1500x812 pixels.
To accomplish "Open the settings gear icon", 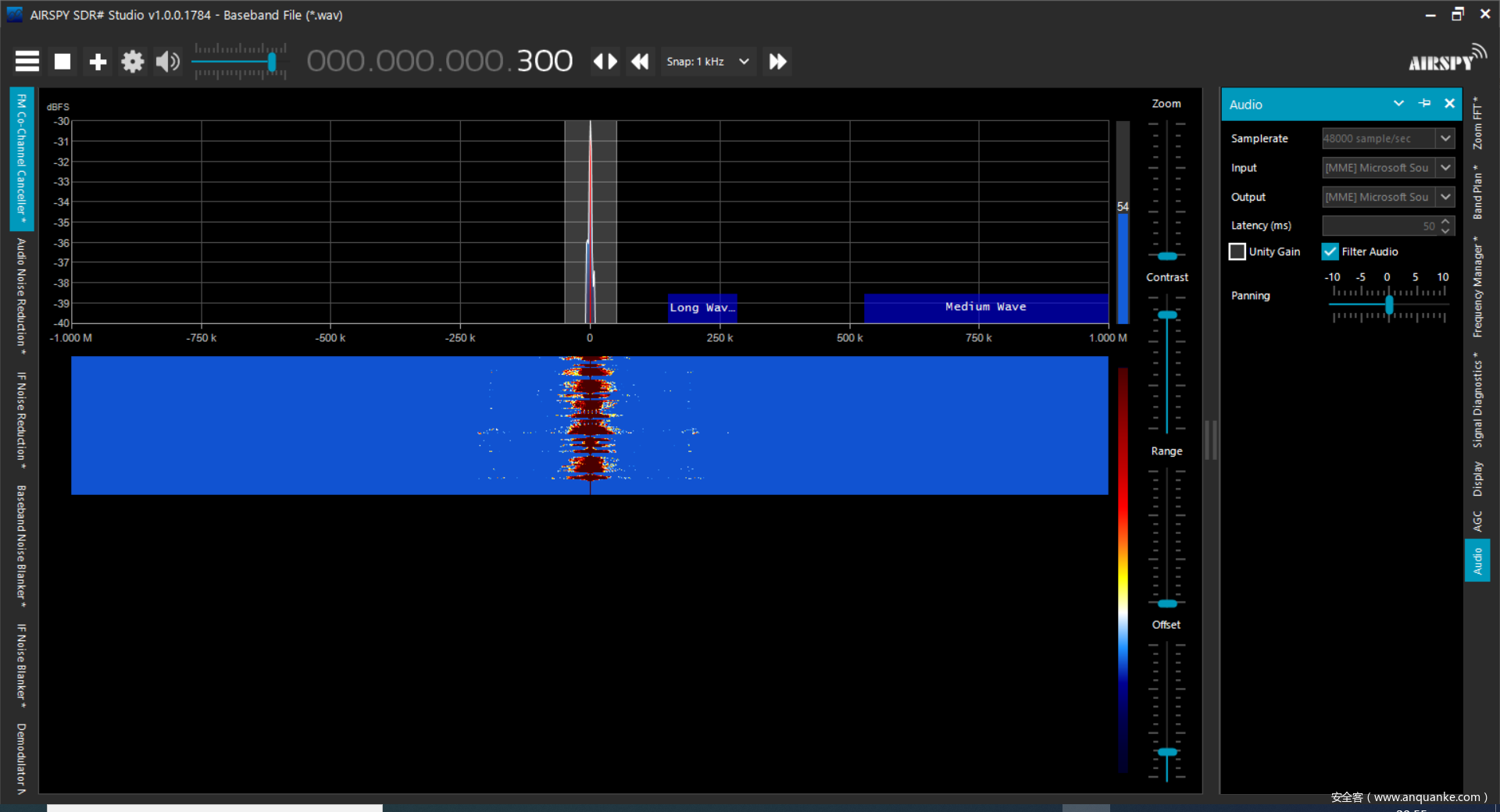I will pos(133,61).
